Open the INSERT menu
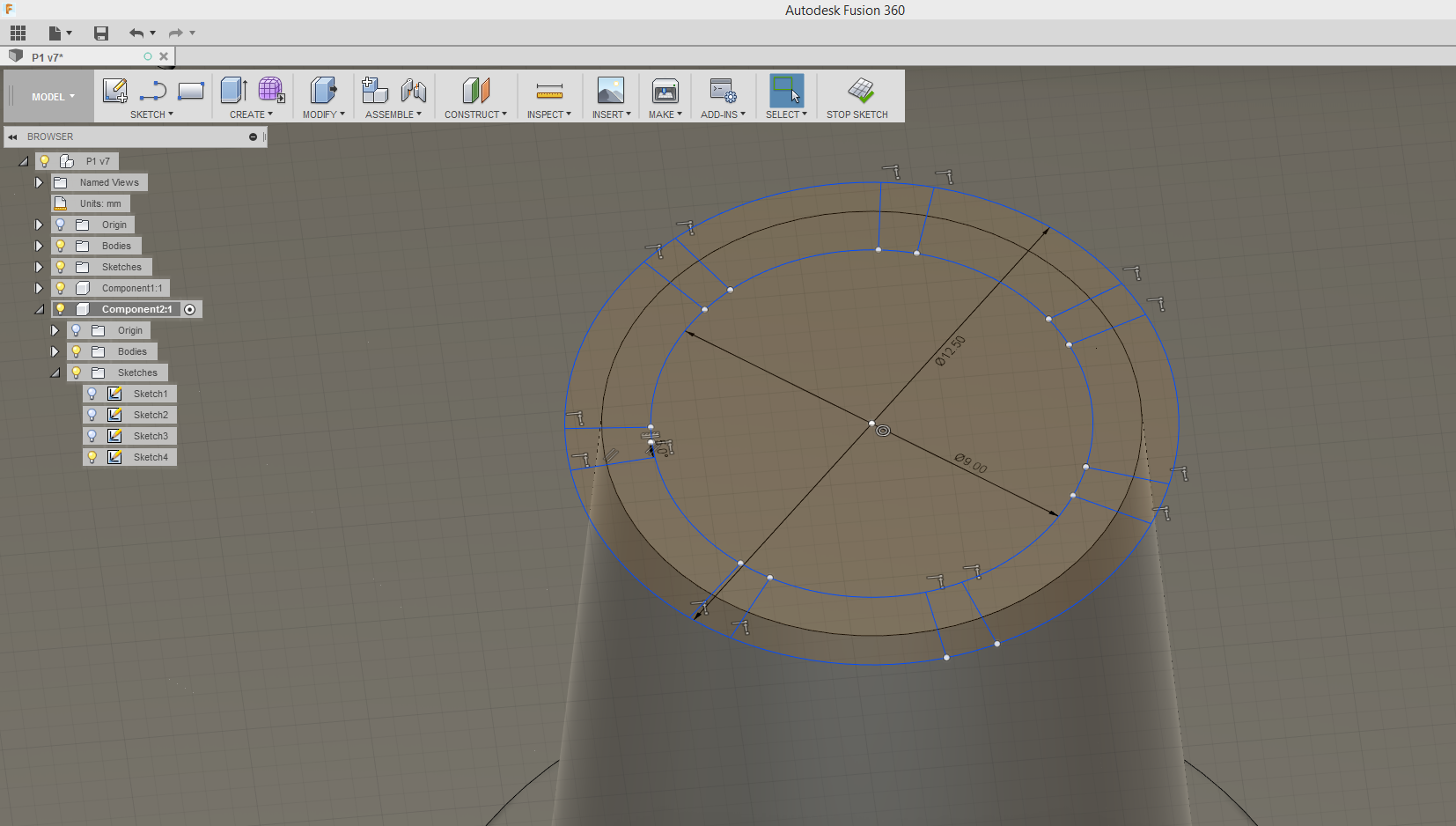Viewport: 1456px width, 826px height. pos(611,114)
